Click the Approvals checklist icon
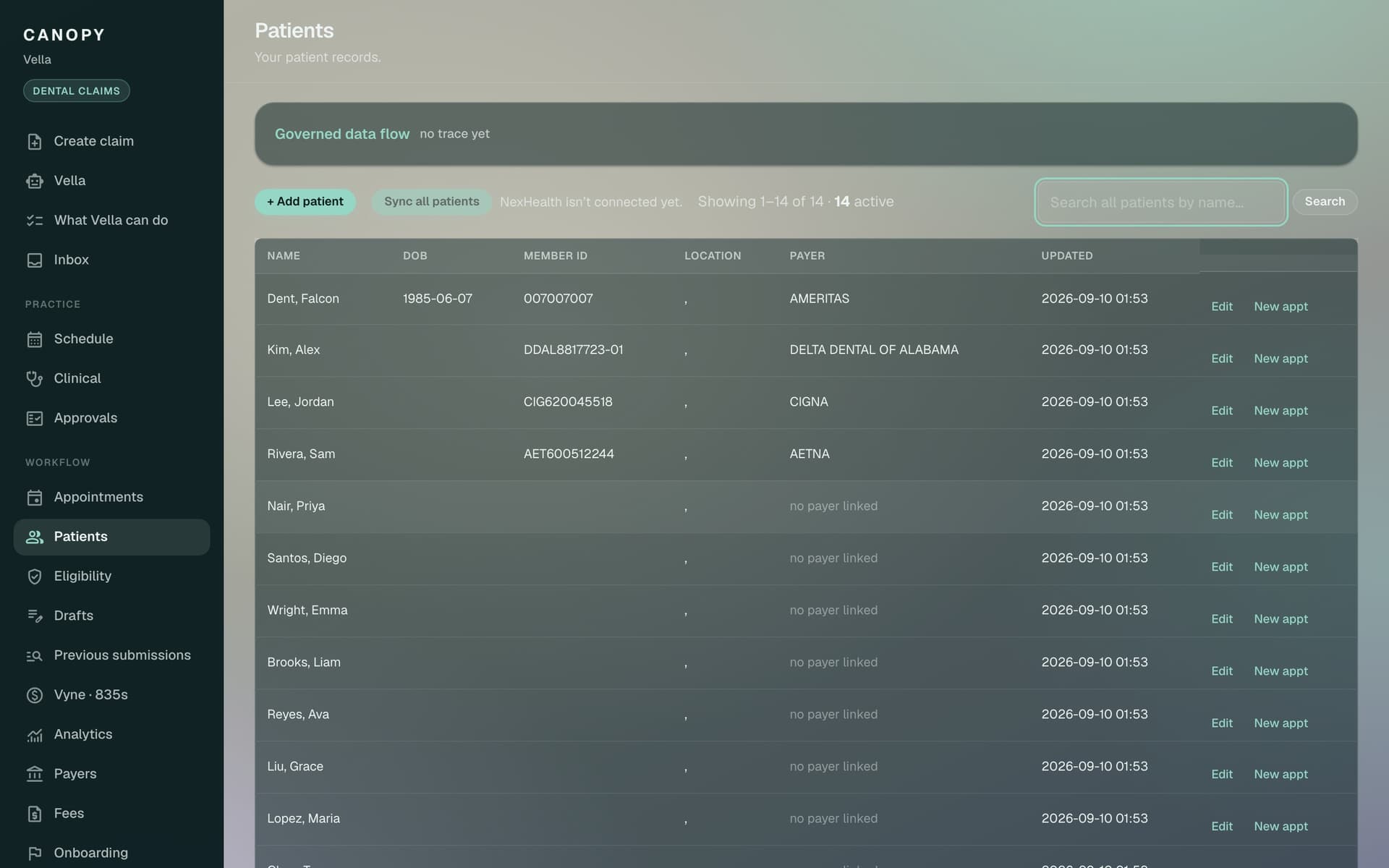 click(x=35, y=418)
